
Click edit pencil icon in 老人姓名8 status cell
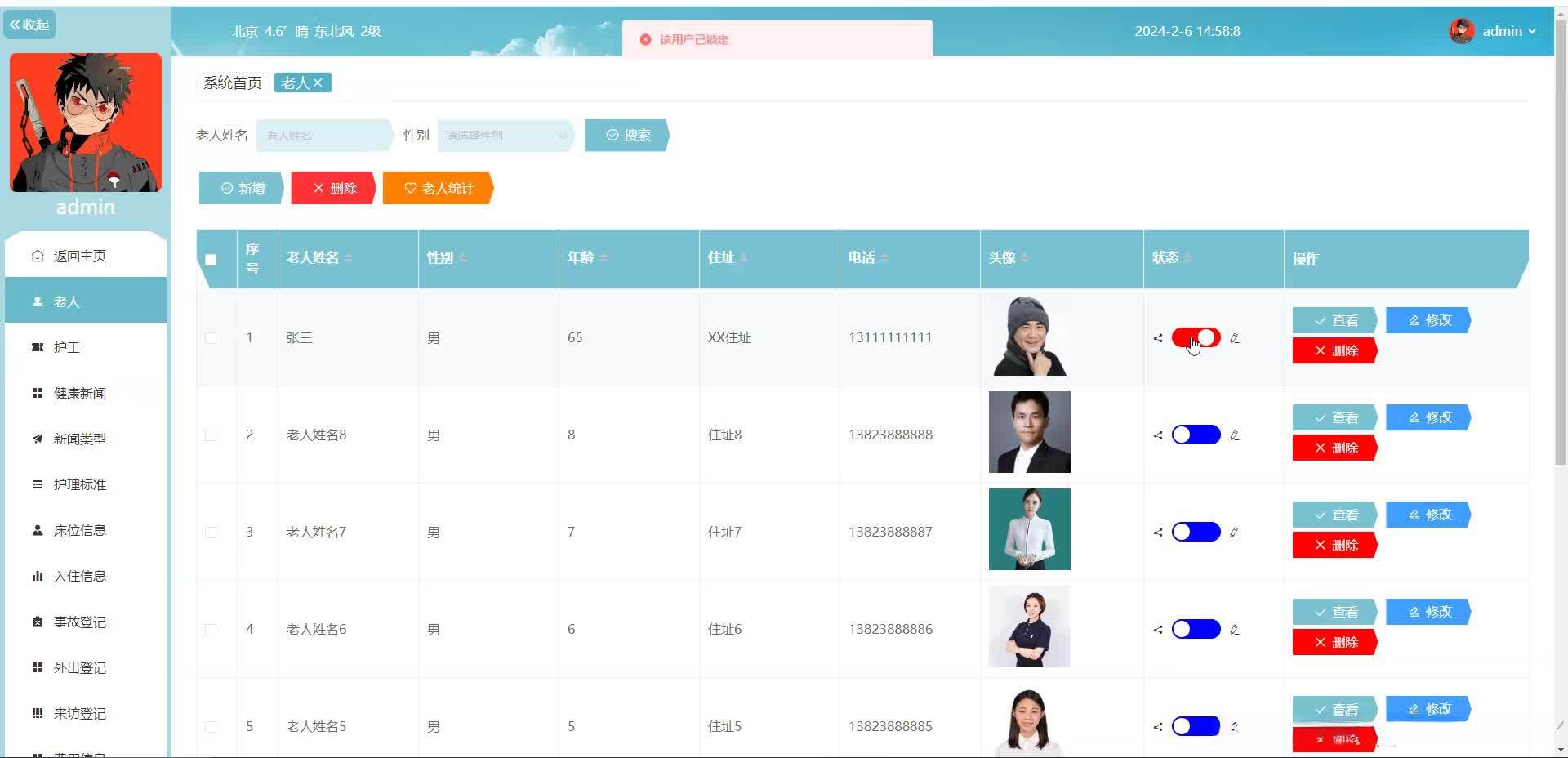pos(1235,435)
